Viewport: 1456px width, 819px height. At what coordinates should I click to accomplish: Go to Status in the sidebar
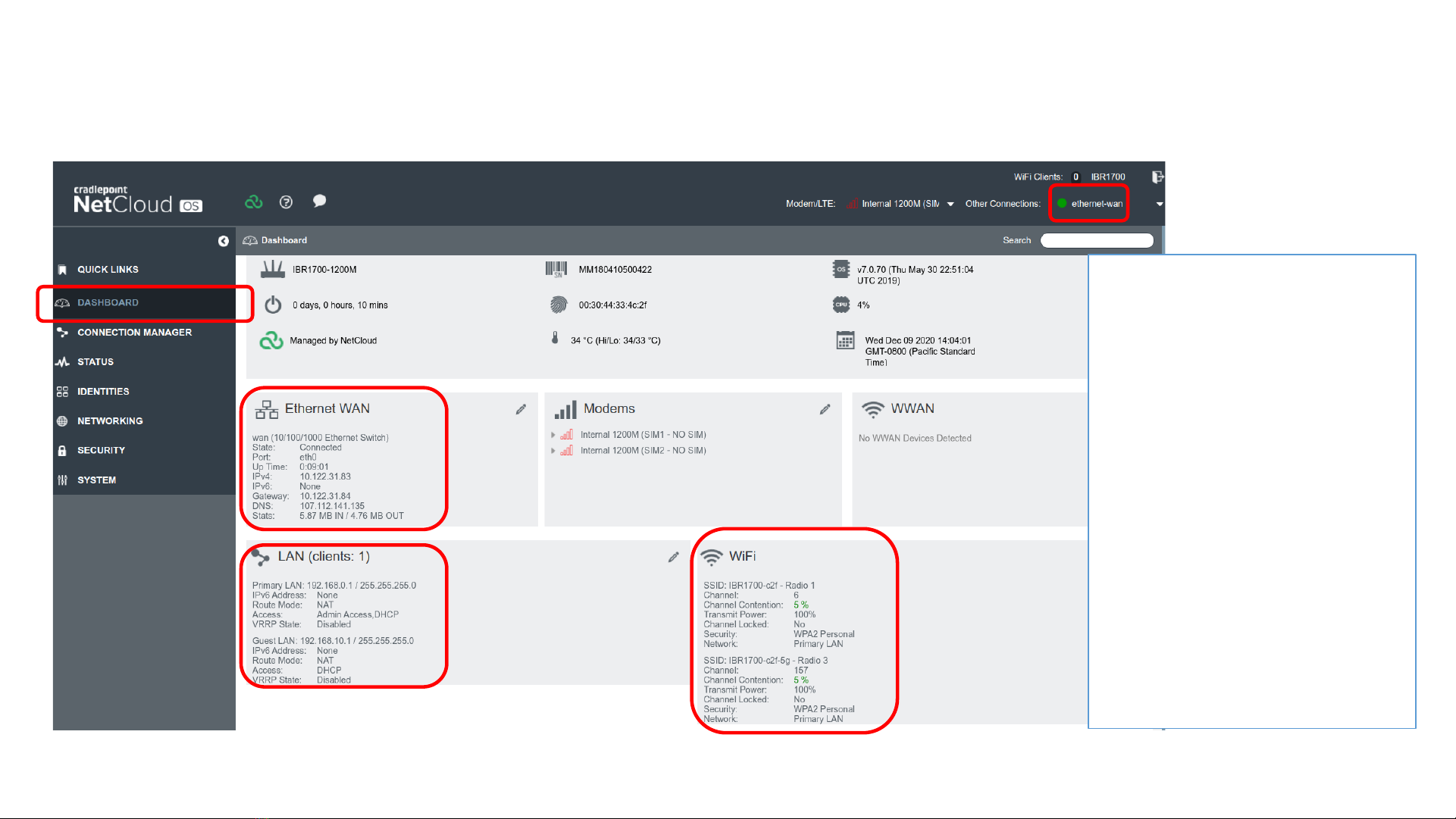[x=96, y=362]
